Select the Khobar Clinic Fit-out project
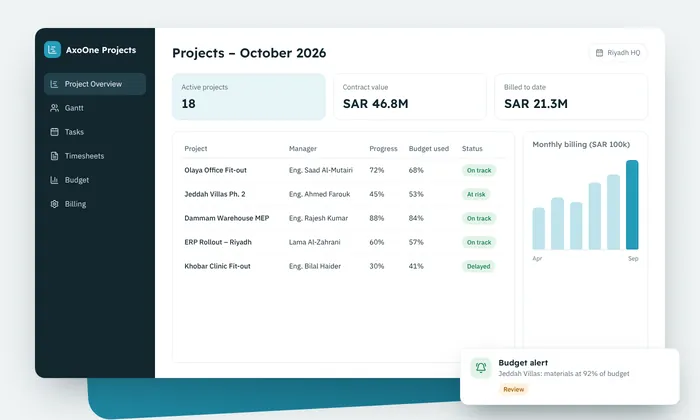This screenshot has width=700, height=420. (217, 266)
